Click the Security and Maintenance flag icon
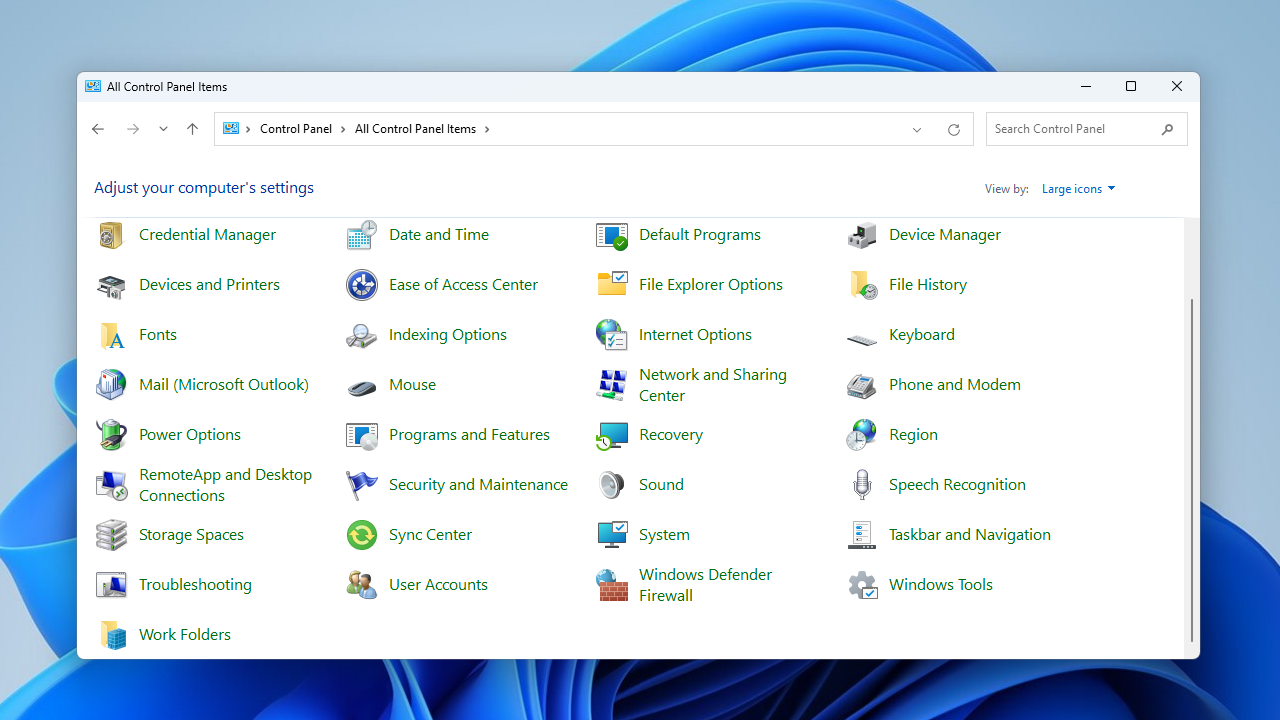The height and width of the screenshot is (720, 1280). click(x=361, y=485)
